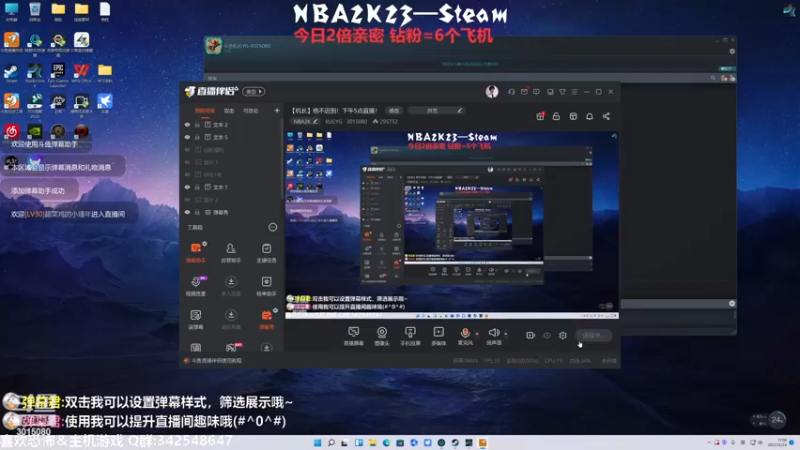Open the 读弹幕 tool

(x=195, y=319)
